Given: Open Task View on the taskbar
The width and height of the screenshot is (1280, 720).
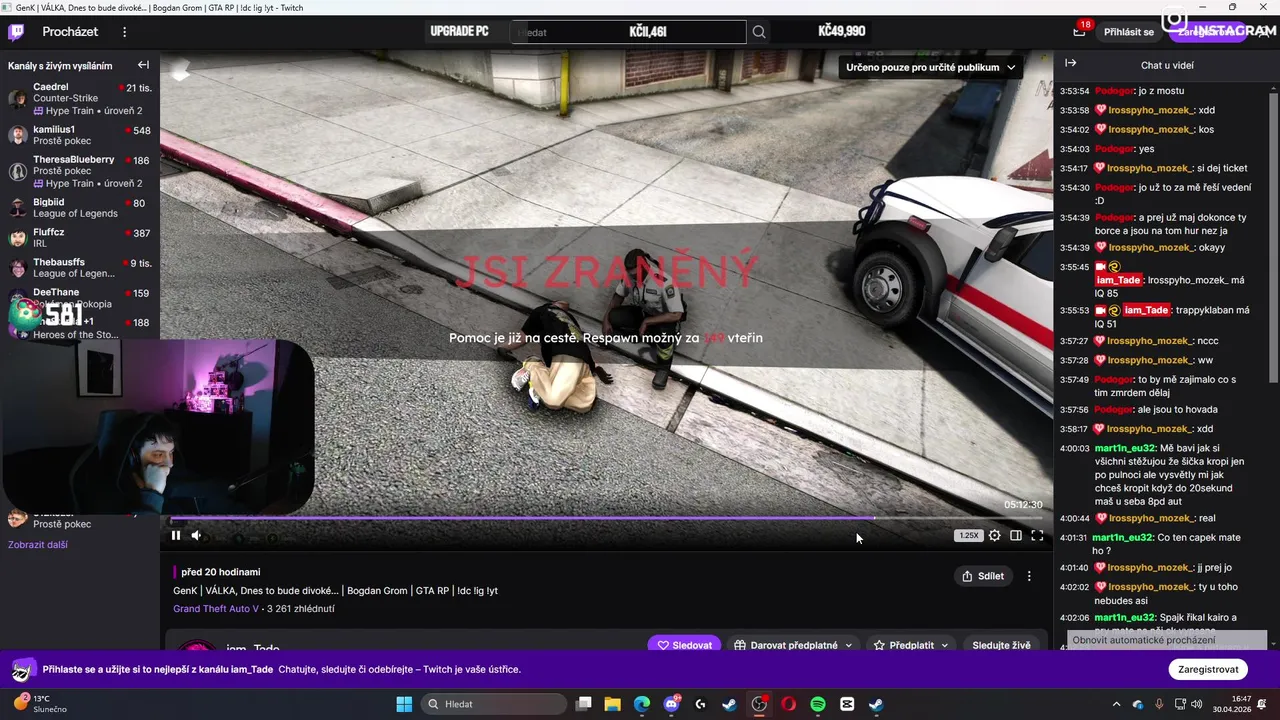Looking at the screenshot, I should (x=584, y=704).
